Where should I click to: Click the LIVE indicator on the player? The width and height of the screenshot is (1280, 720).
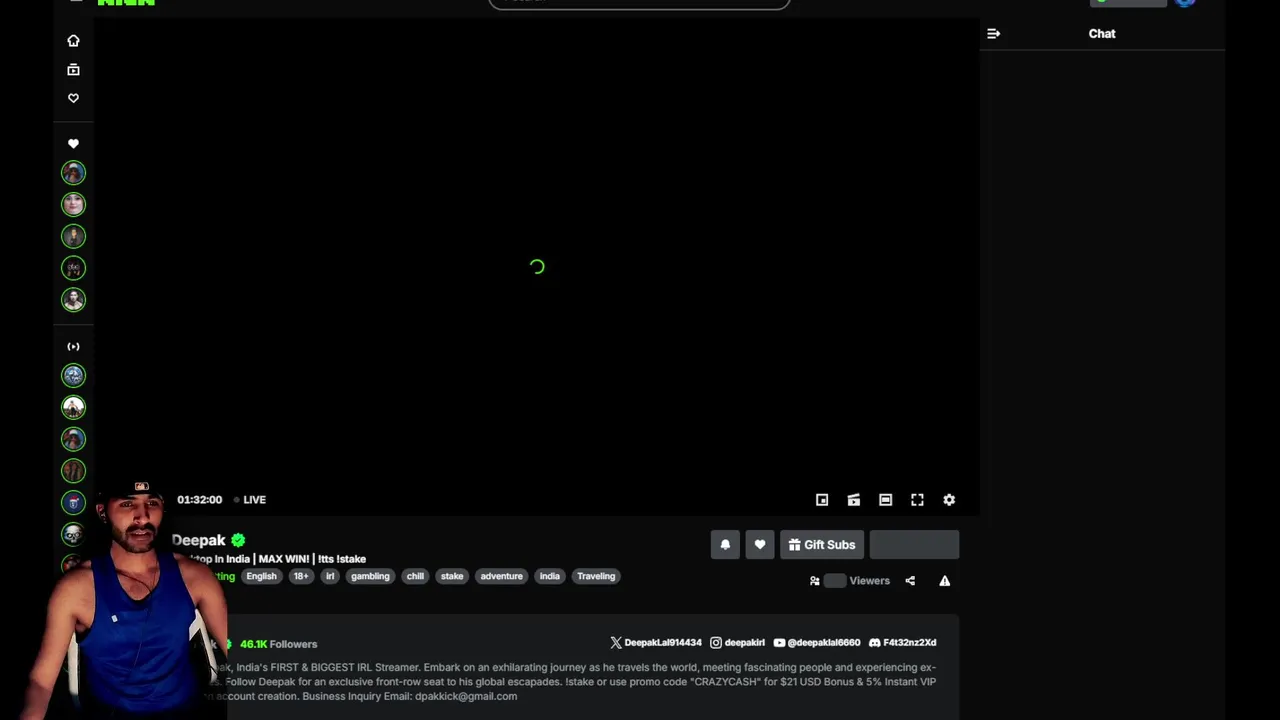point(250,500)
